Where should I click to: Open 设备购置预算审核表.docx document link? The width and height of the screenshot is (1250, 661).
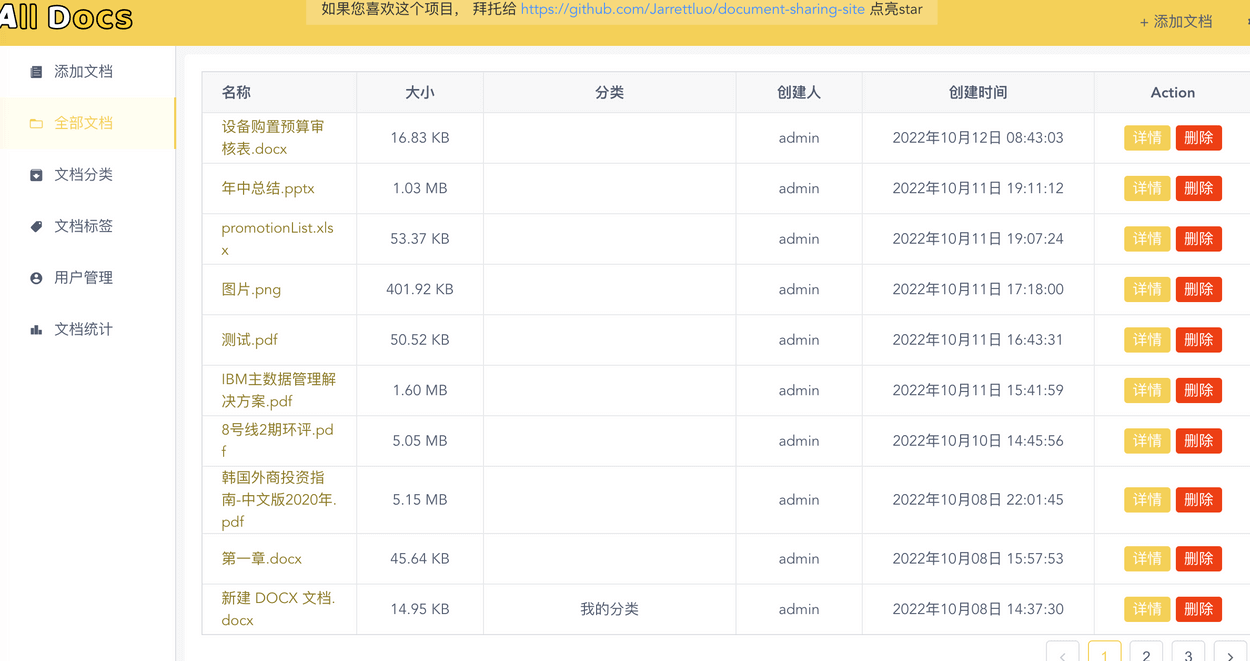273,138
